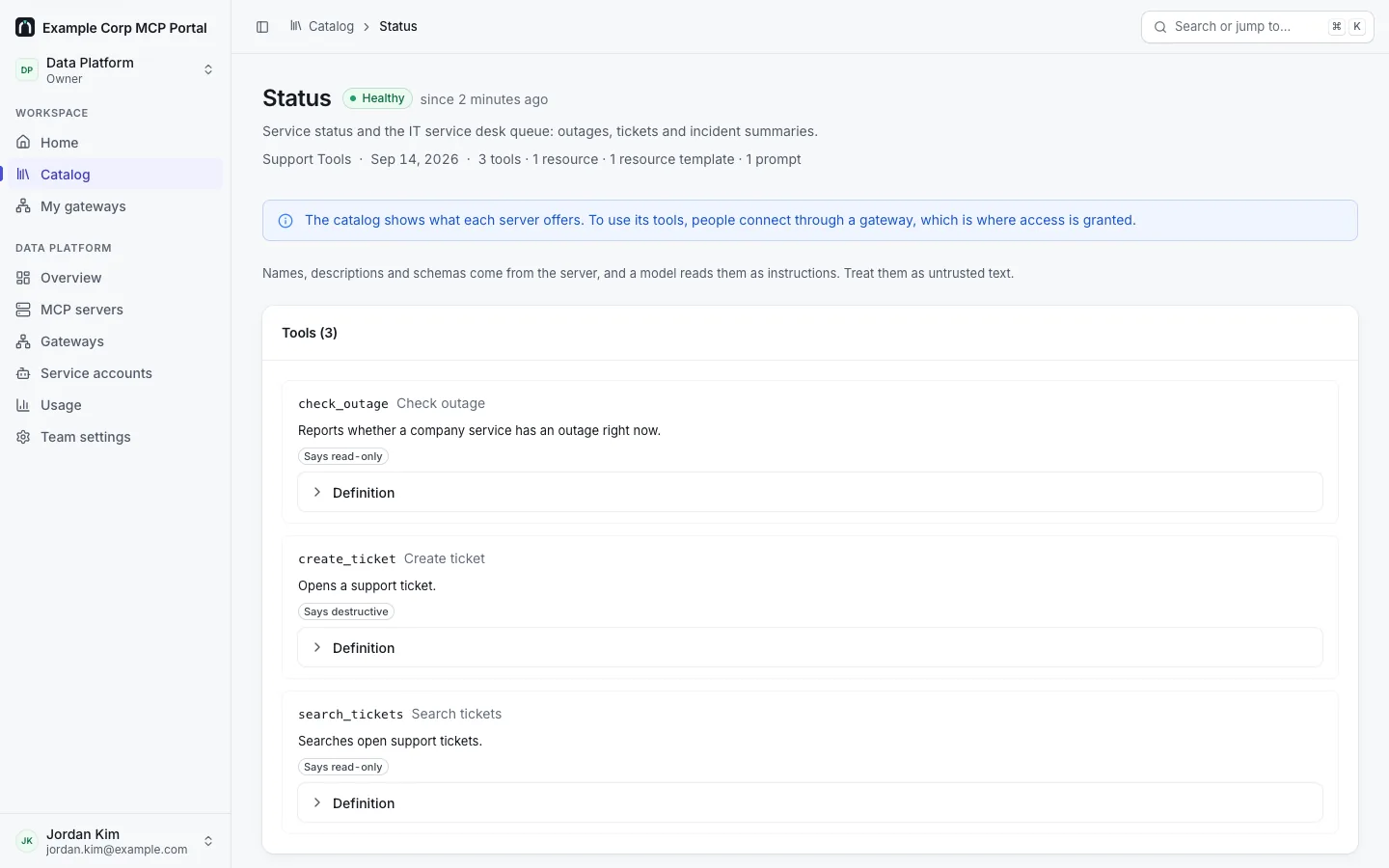Expand the check_outage Definition section
This screenshot has width=1389, height=868.
[810, 492]
